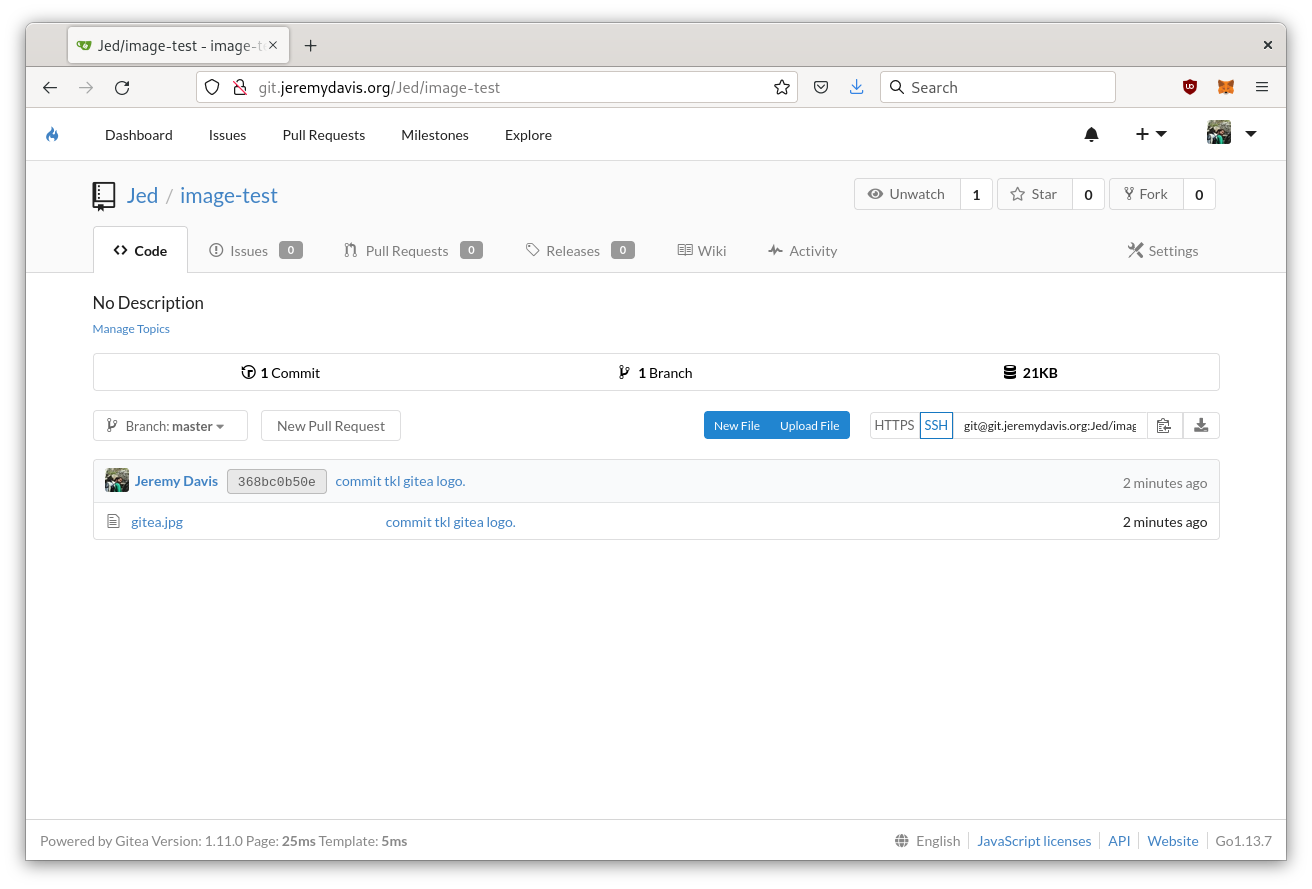Unwatch the image-test repository
Image resolution: width=1312 pixels, height=889 pixels.
[x=907, y=194]
